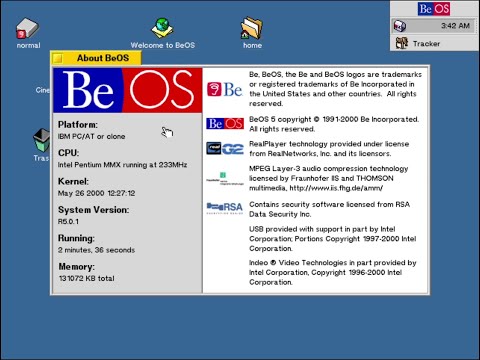Click the BeOS logo in the Deskbar
Image resolution: width=480 pixels, height=360 pixels.
(434, 9)
